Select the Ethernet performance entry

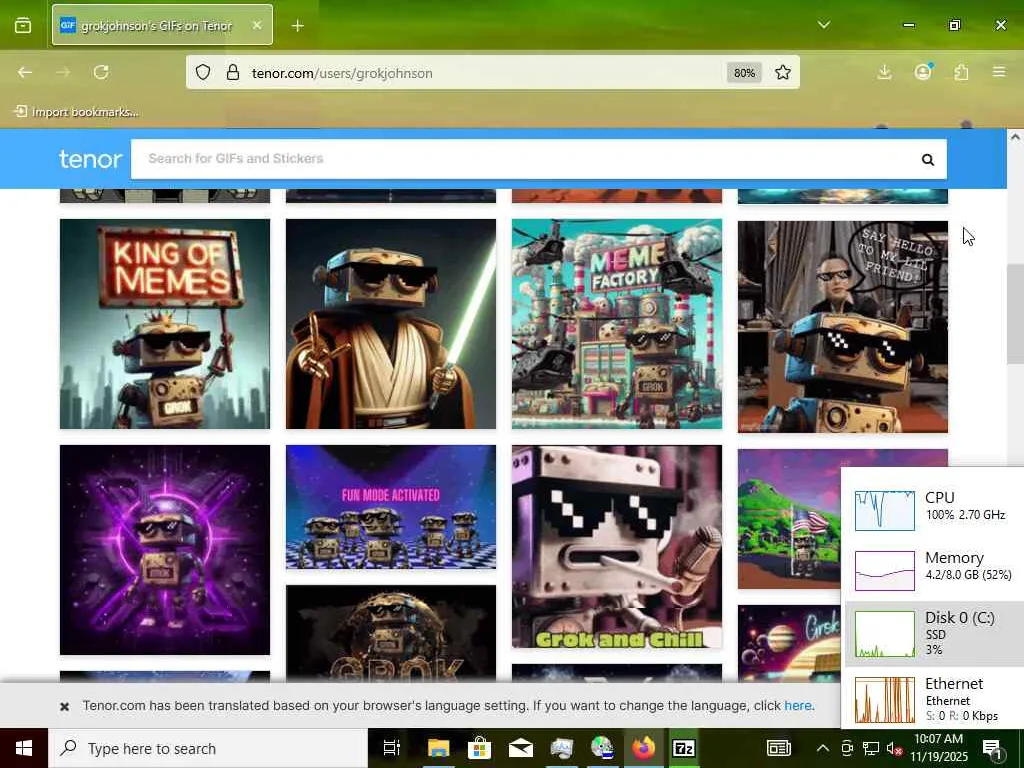[934, 699]
